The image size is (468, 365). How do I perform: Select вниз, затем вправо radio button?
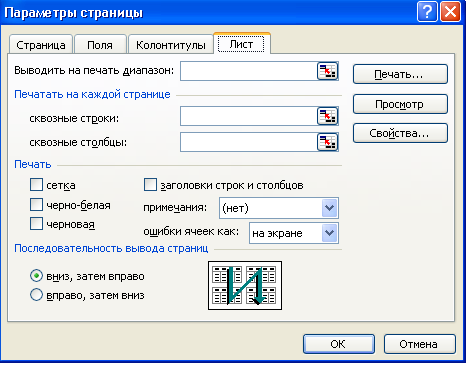click(36, 276)
